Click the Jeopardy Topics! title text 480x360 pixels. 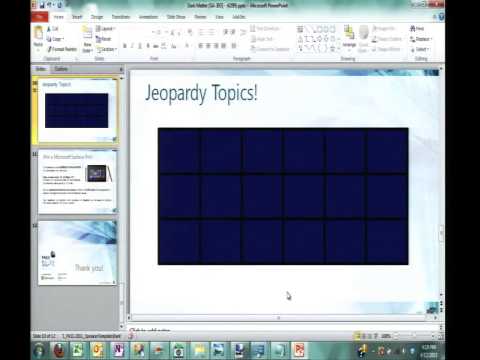(201, 94)
